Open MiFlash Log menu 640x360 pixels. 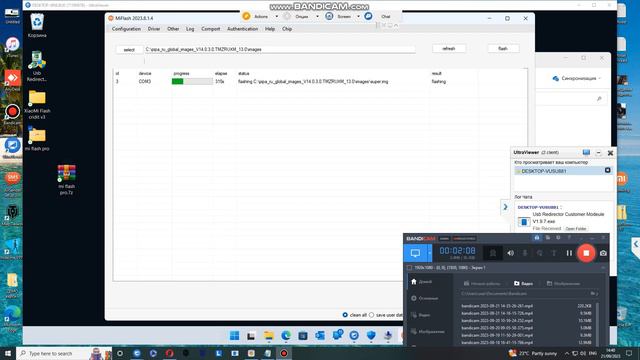point(190,29)
